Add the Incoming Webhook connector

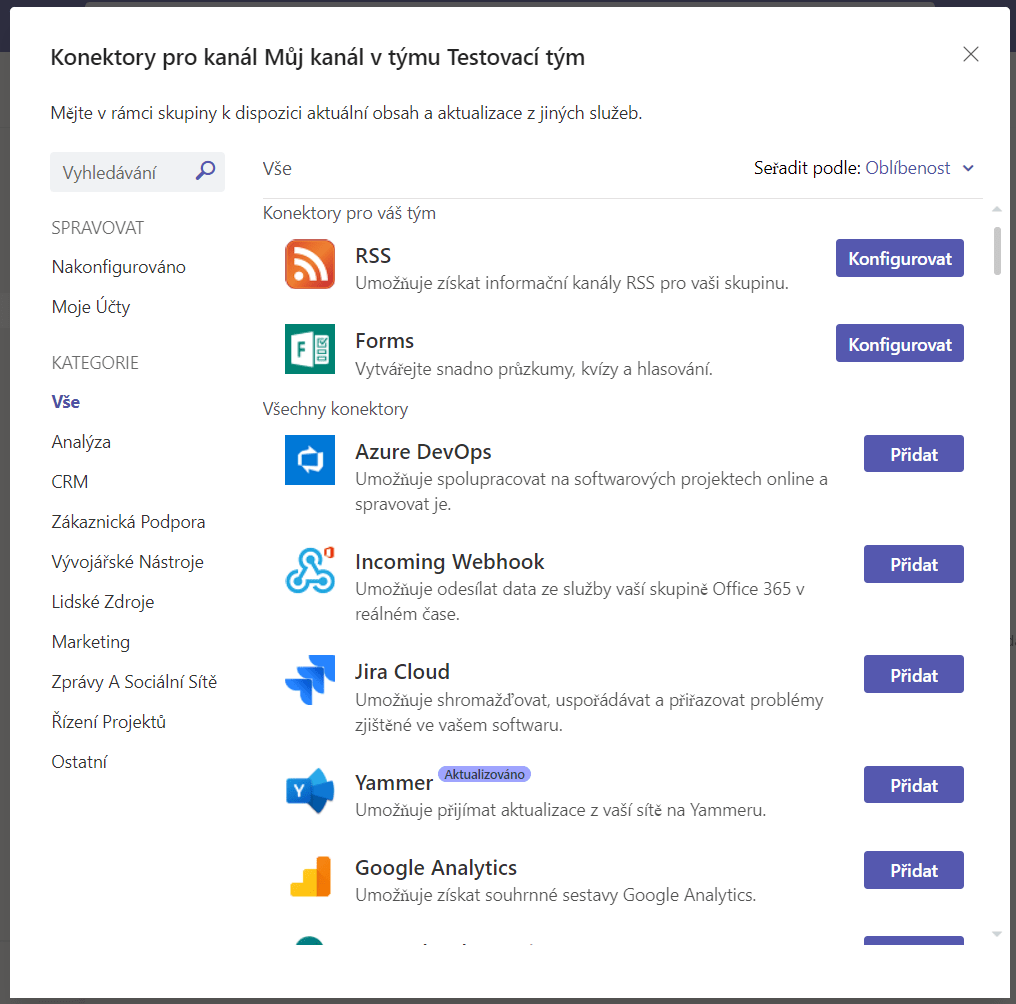tap(913, 564)
